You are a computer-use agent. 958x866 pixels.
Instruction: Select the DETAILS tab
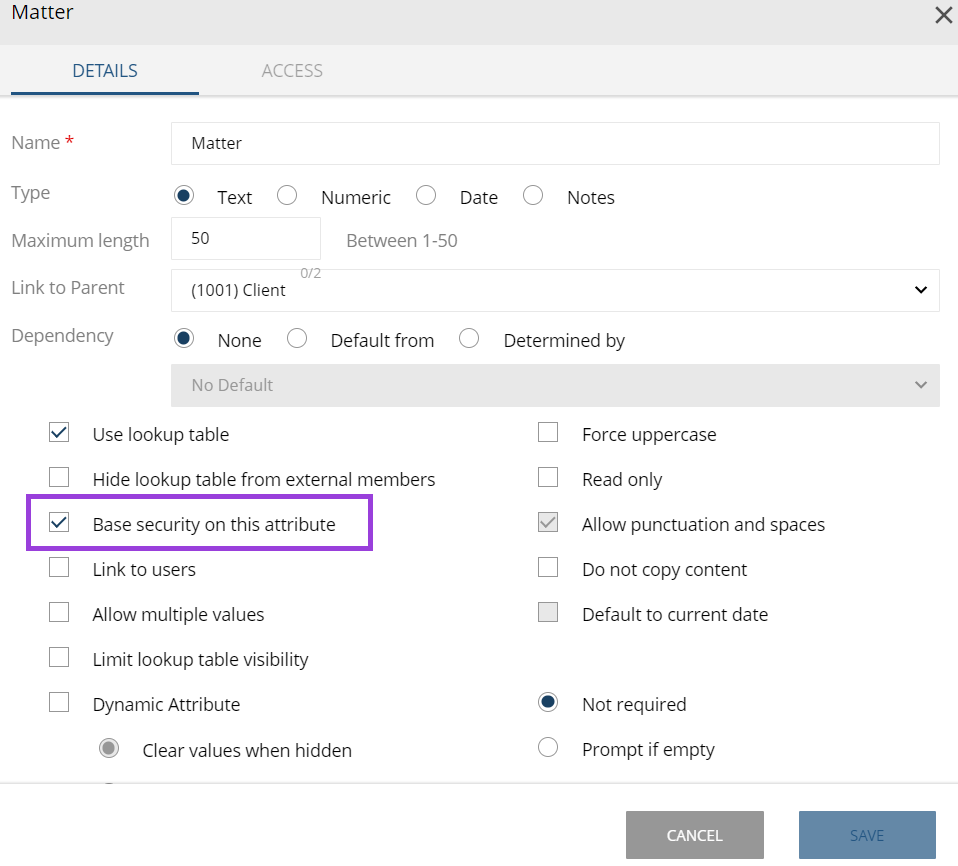(105, 70)
